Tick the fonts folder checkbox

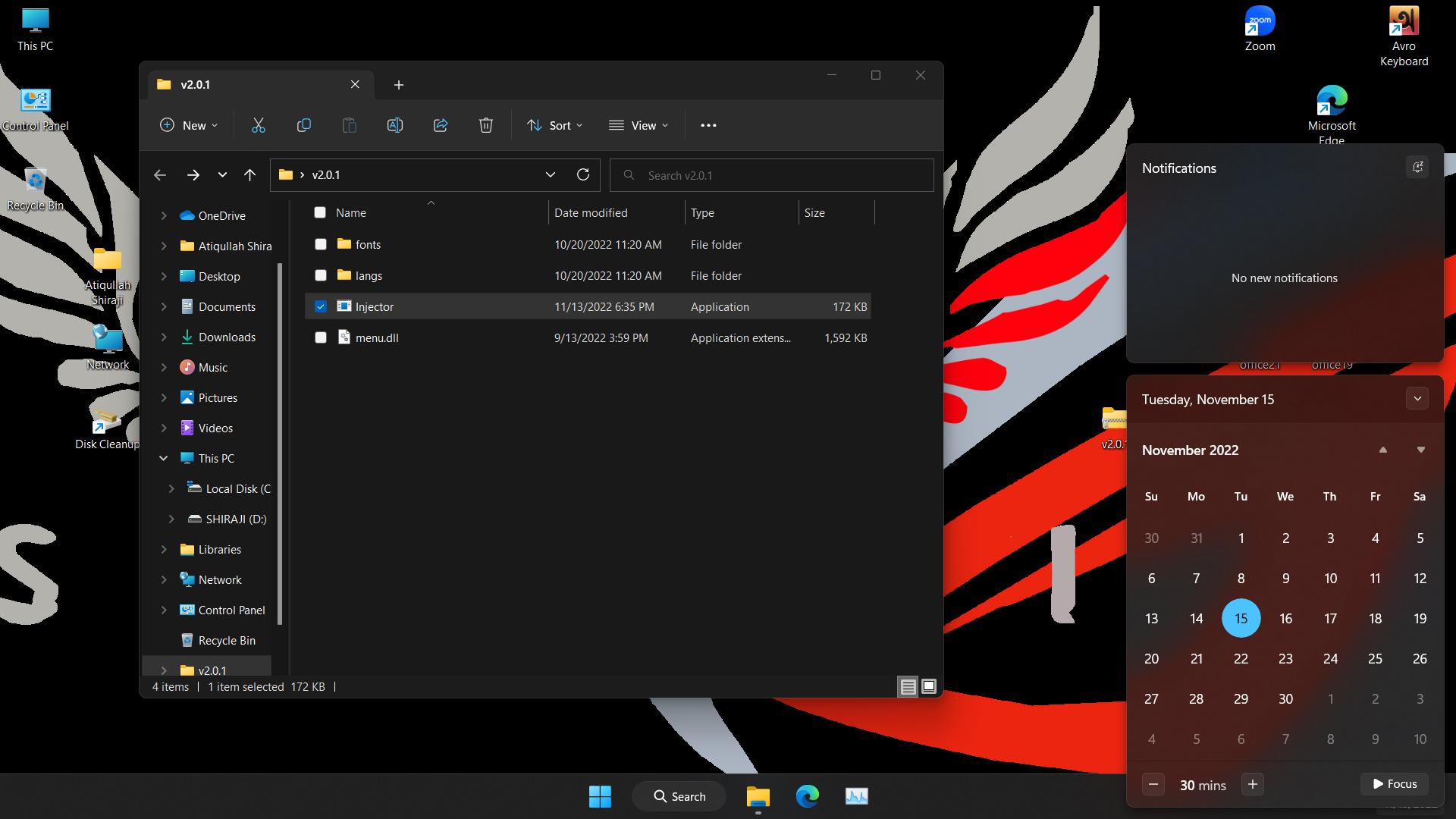point(320,244)
